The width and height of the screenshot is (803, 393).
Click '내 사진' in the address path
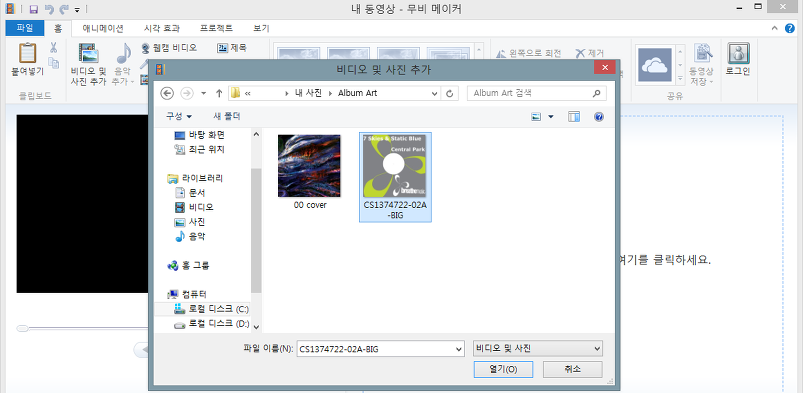pos(308,93)
